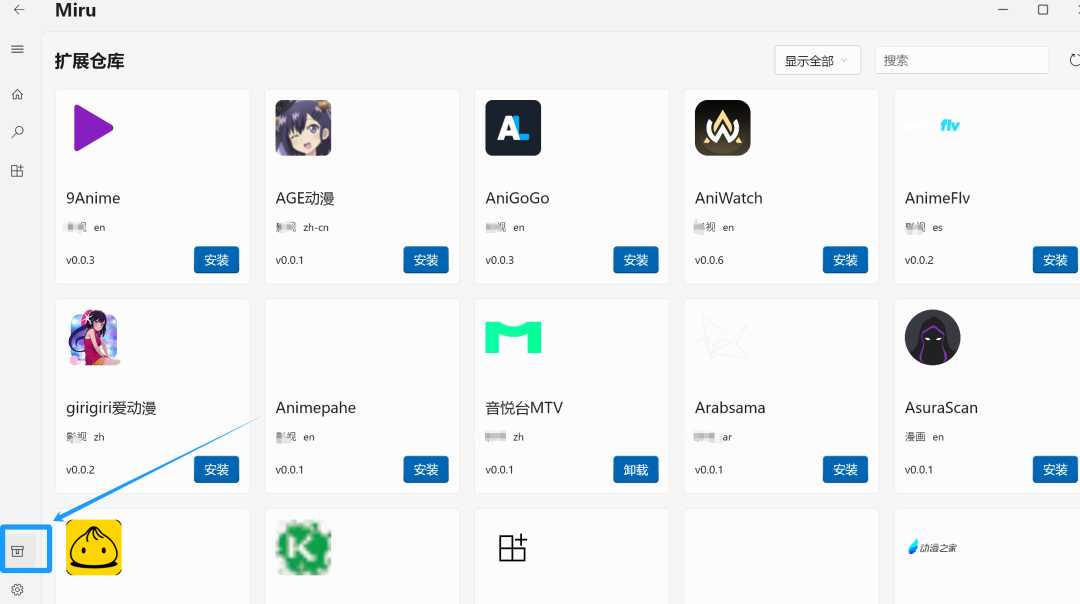Install the AsuraScan extension

point(1055,469)
